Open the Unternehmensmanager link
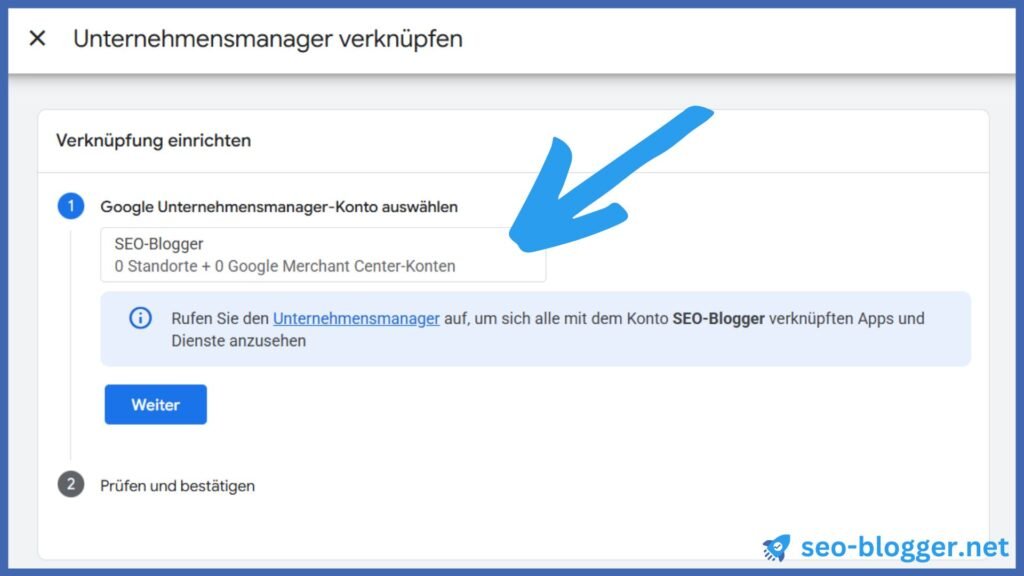This screenshot has width=1024, height=576. coord(356,319)
